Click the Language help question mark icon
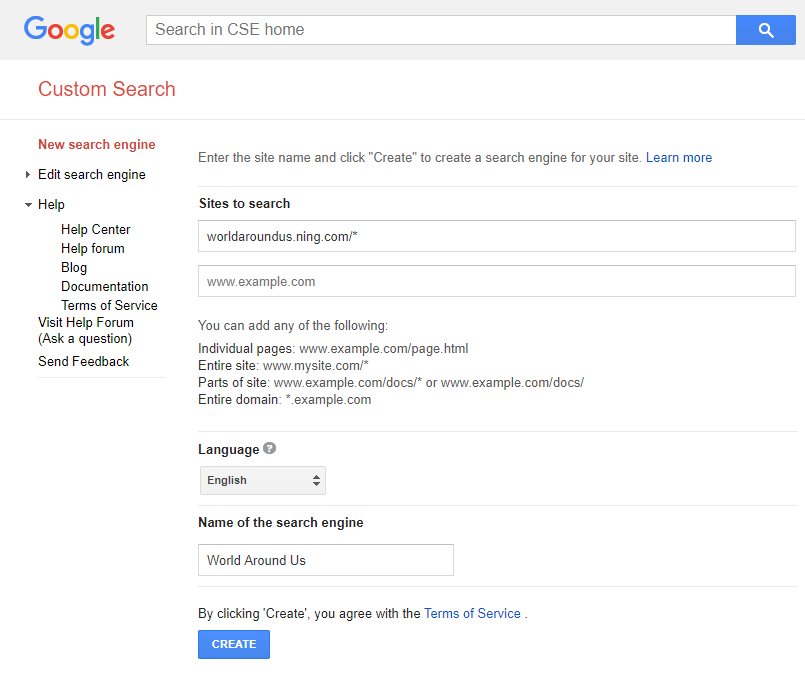Image resolution: width=805 pixels, height=691 pixels. point(270,448)
